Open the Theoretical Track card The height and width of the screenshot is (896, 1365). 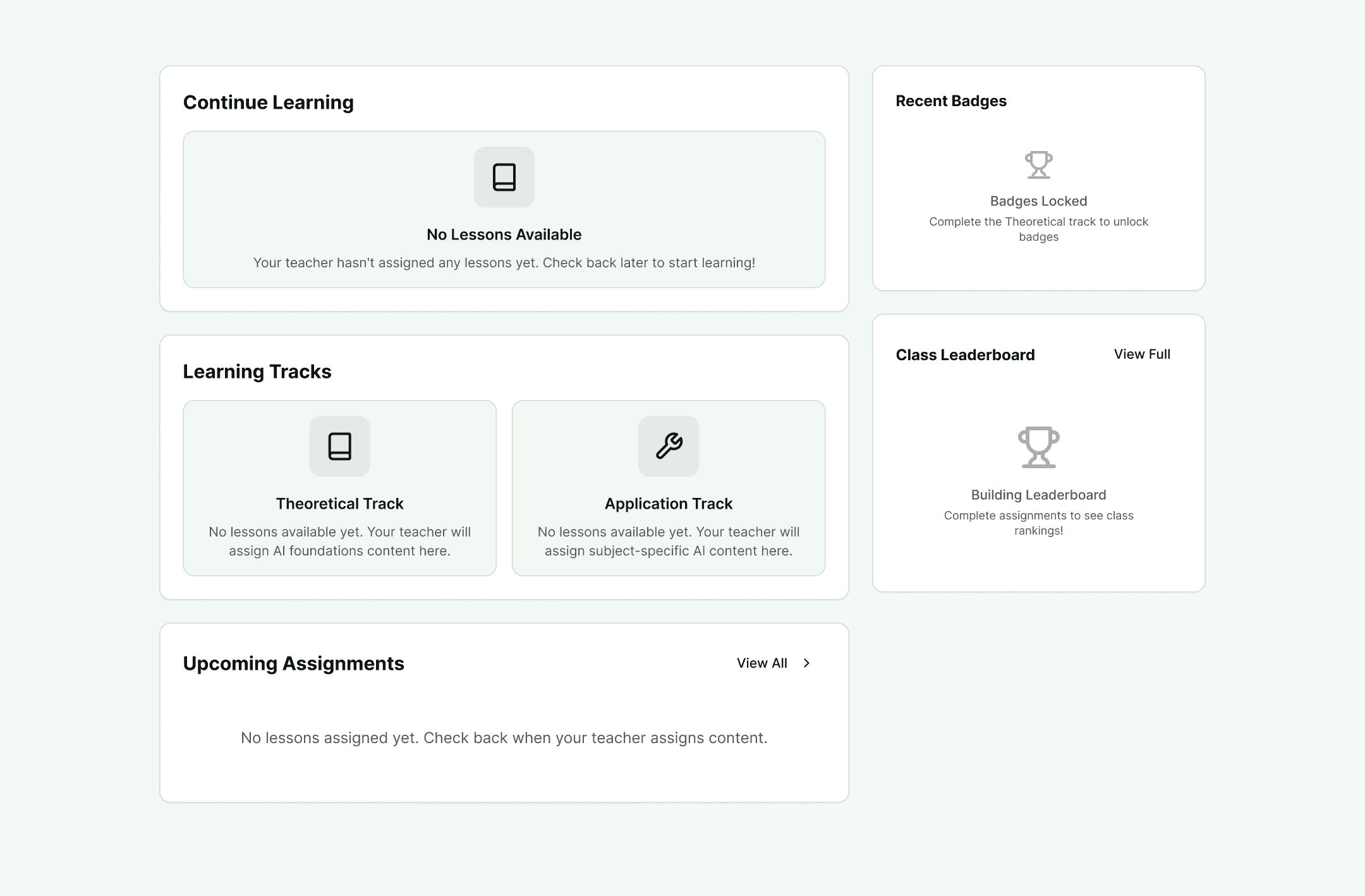click(339, 488)
